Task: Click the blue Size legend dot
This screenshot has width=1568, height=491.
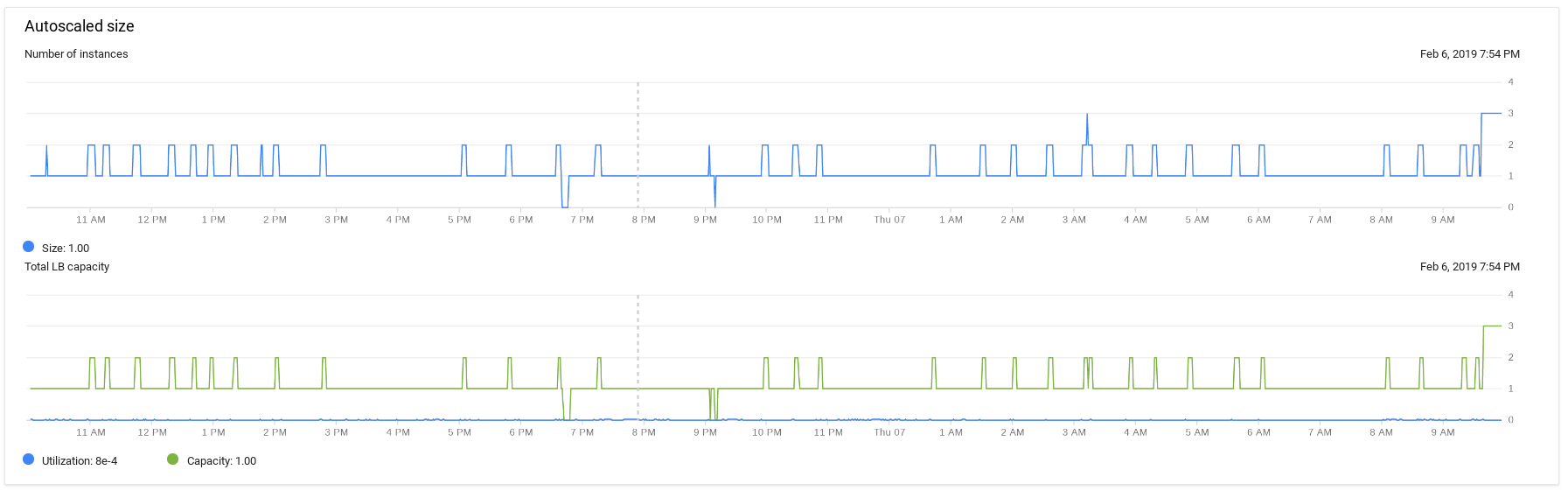Action: (x=29, y=247)
